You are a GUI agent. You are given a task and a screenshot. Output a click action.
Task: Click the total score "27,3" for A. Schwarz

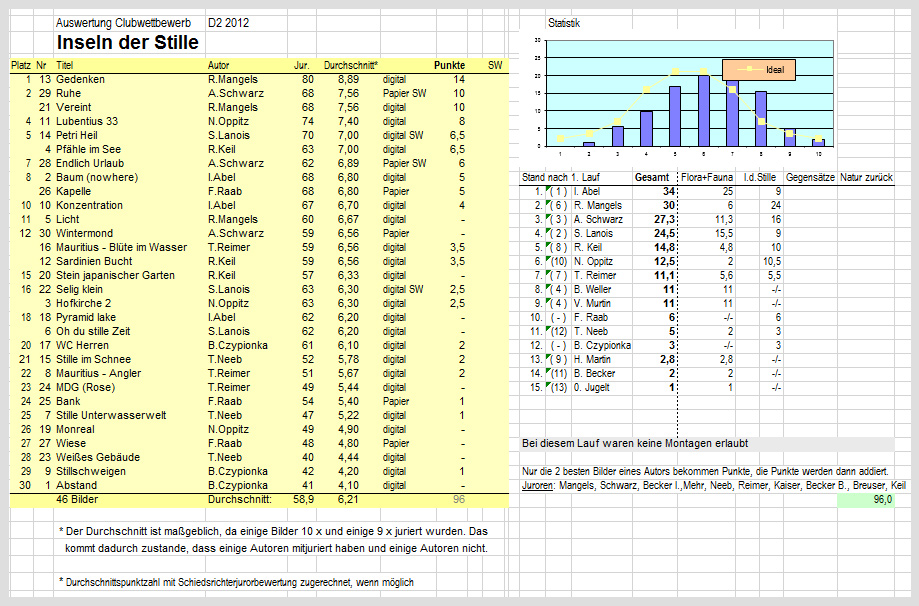pyautogui.click(x=664, y=220)
